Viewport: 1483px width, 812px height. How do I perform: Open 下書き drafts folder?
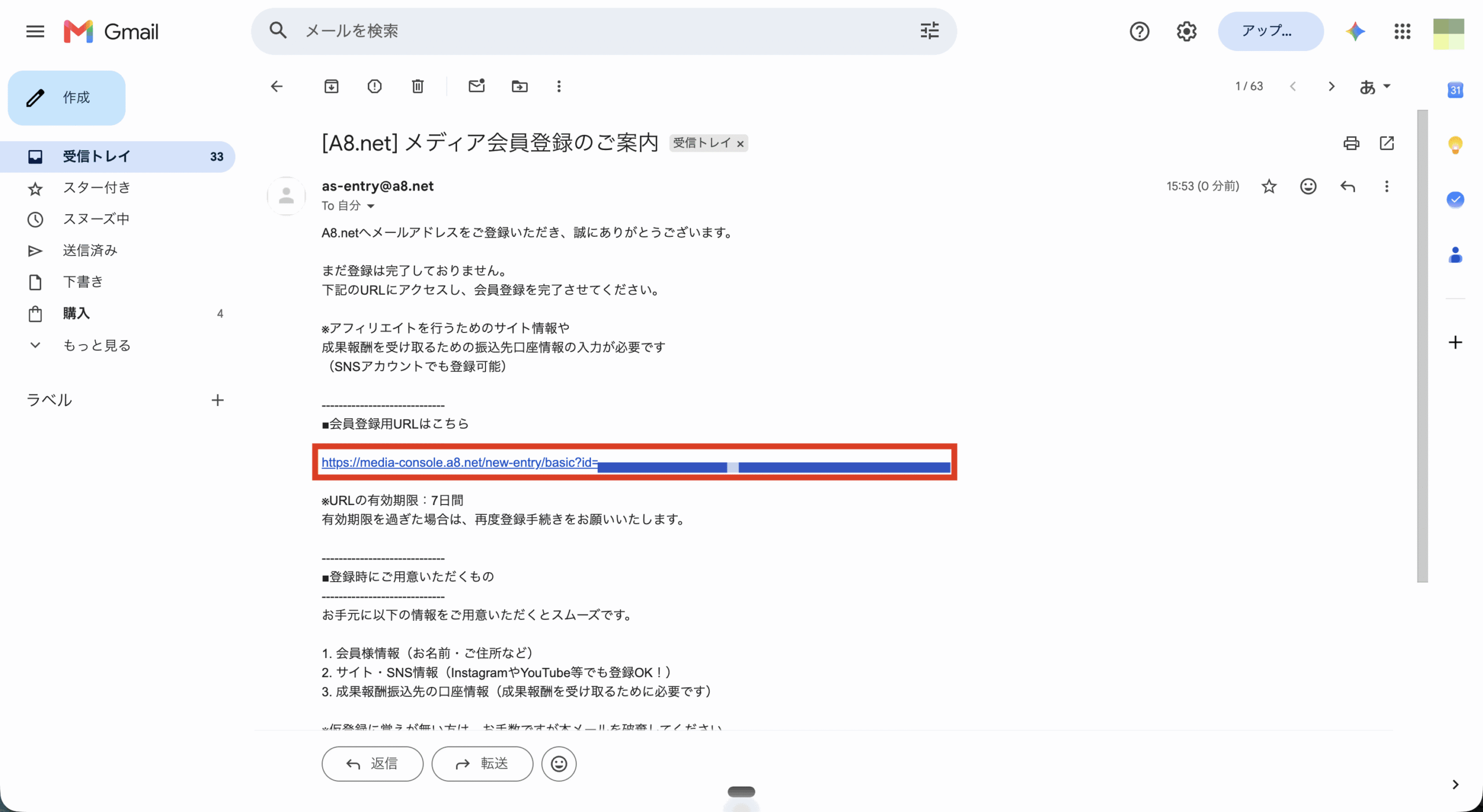click(118, 282)
